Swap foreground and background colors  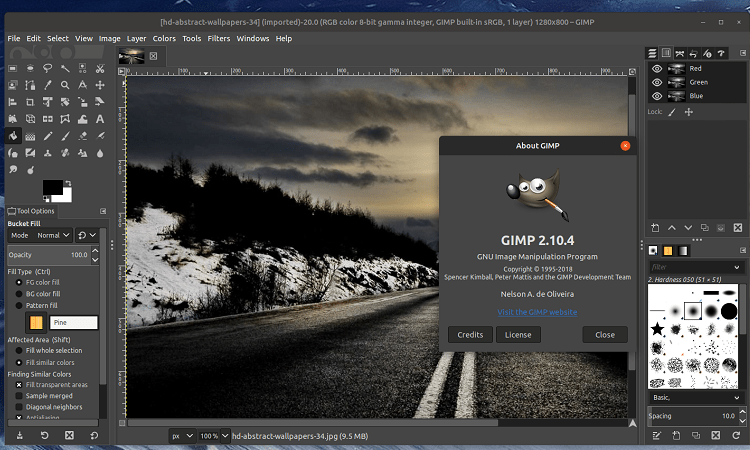(68, 183)
